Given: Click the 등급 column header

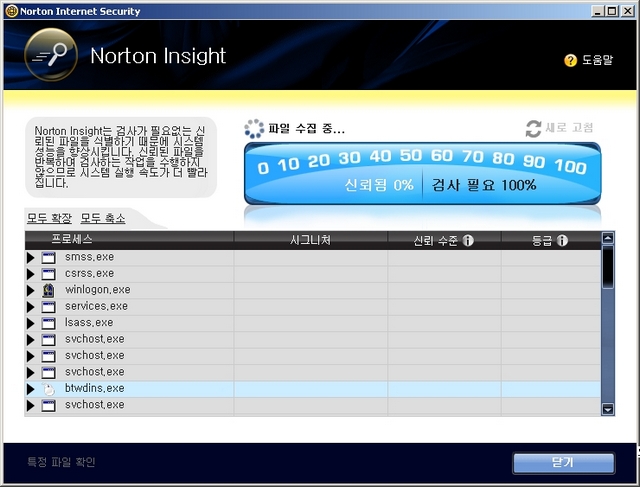Looking at the screenshot, I should click(551, 240).
